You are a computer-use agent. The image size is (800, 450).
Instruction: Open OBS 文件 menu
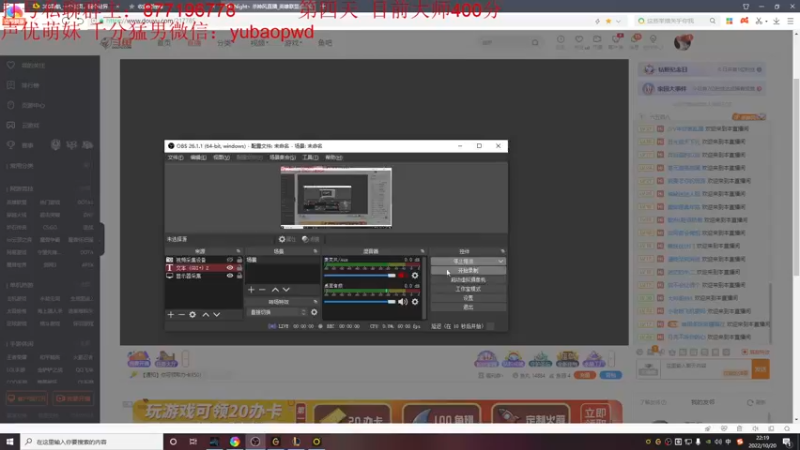coord(175,158)
